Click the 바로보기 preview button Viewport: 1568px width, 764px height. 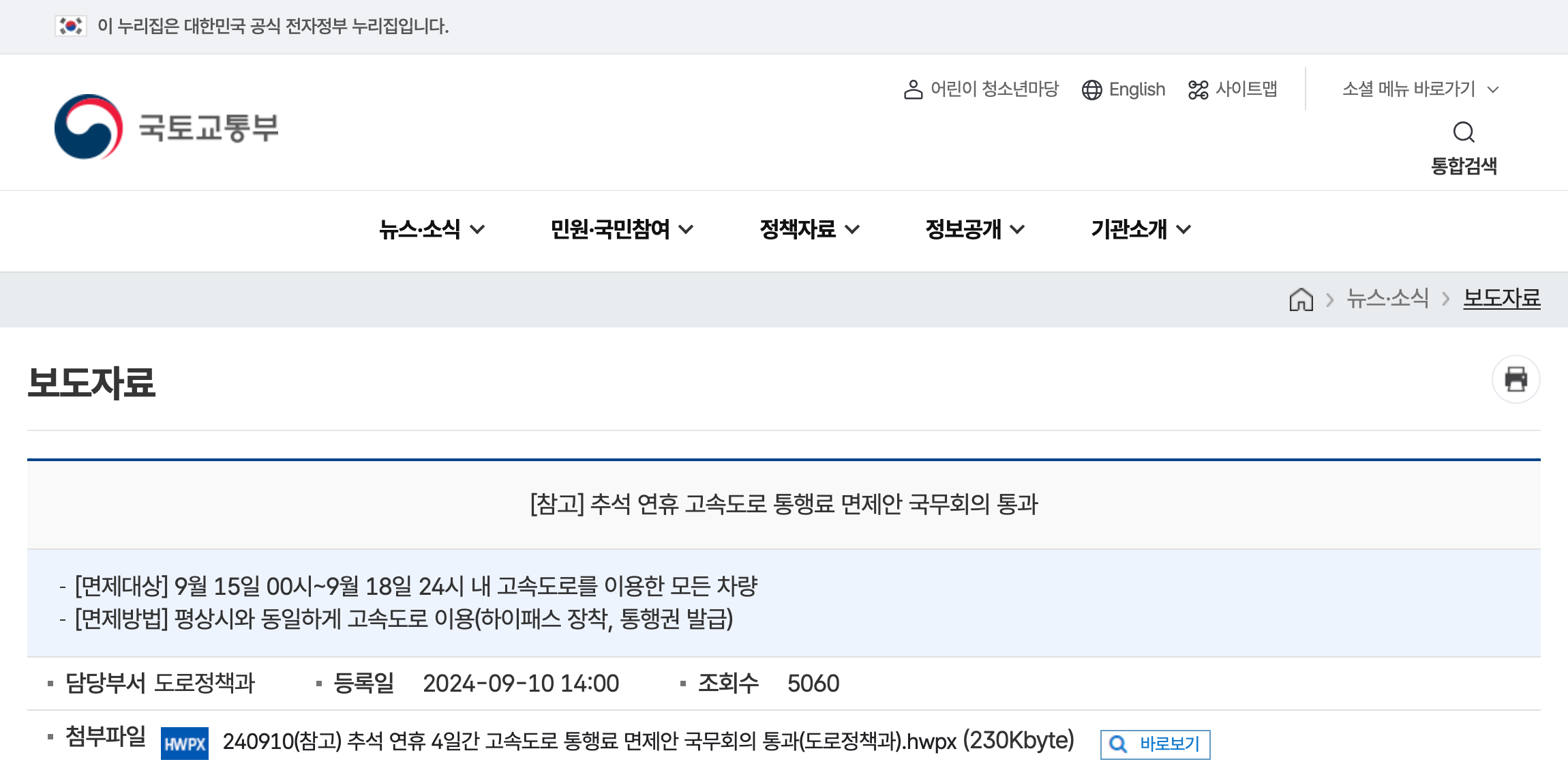(1155, 744)
